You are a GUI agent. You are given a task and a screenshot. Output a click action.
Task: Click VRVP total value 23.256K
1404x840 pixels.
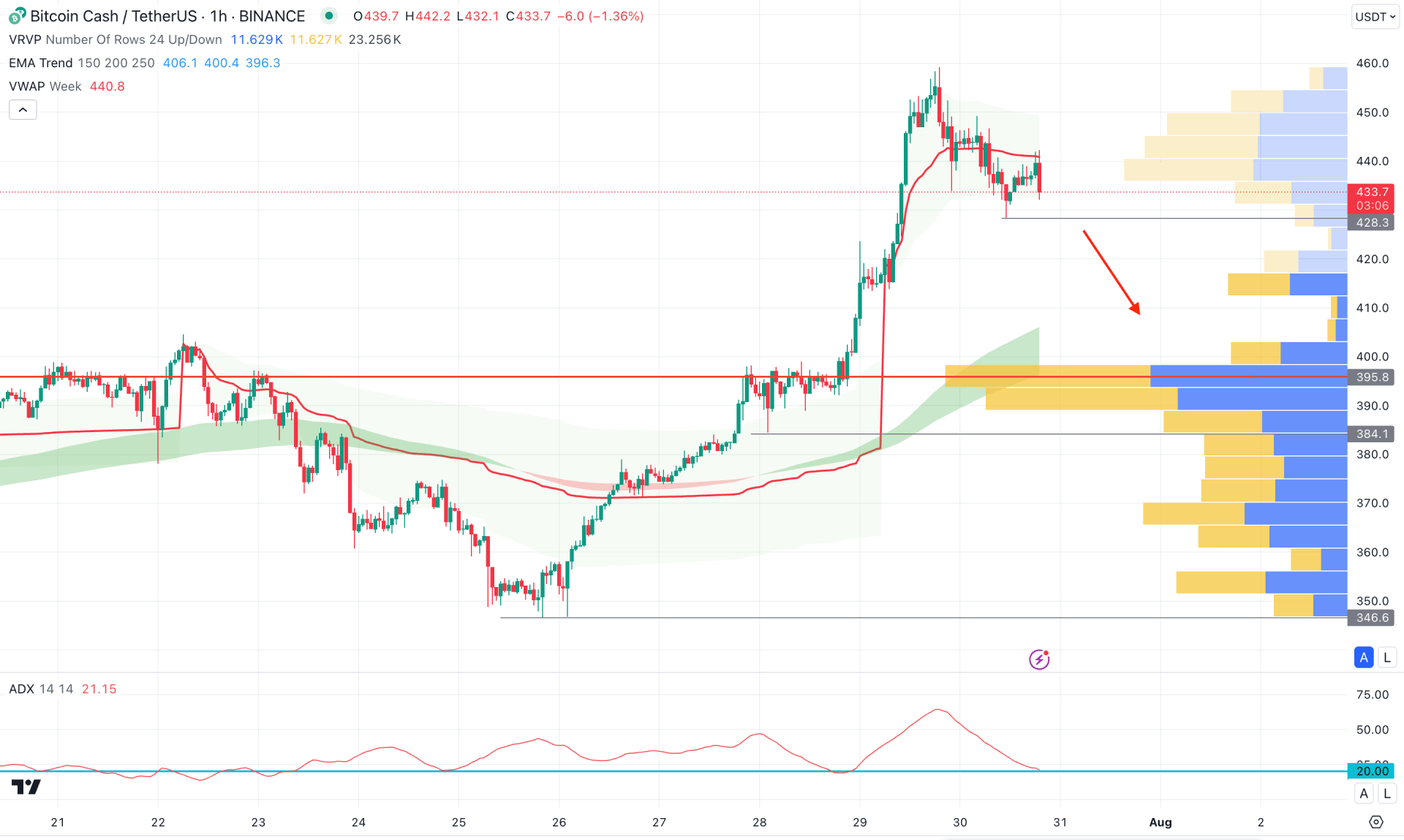374,39
